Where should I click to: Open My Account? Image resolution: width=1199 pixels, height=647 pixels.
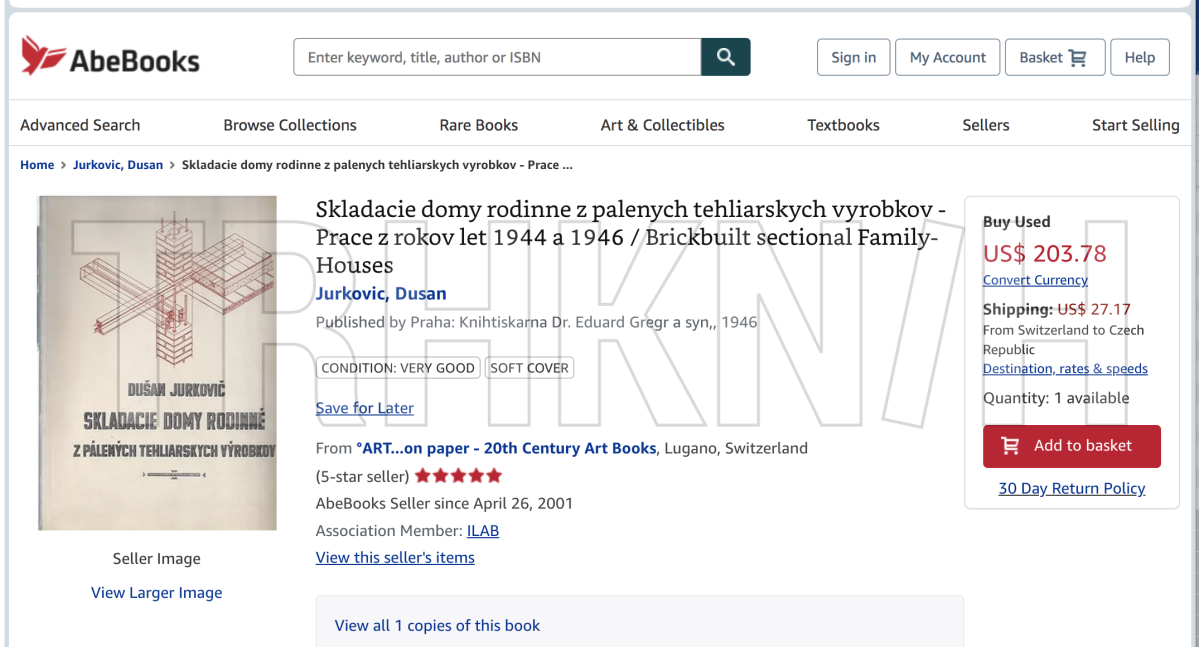(x=947, y=57)
